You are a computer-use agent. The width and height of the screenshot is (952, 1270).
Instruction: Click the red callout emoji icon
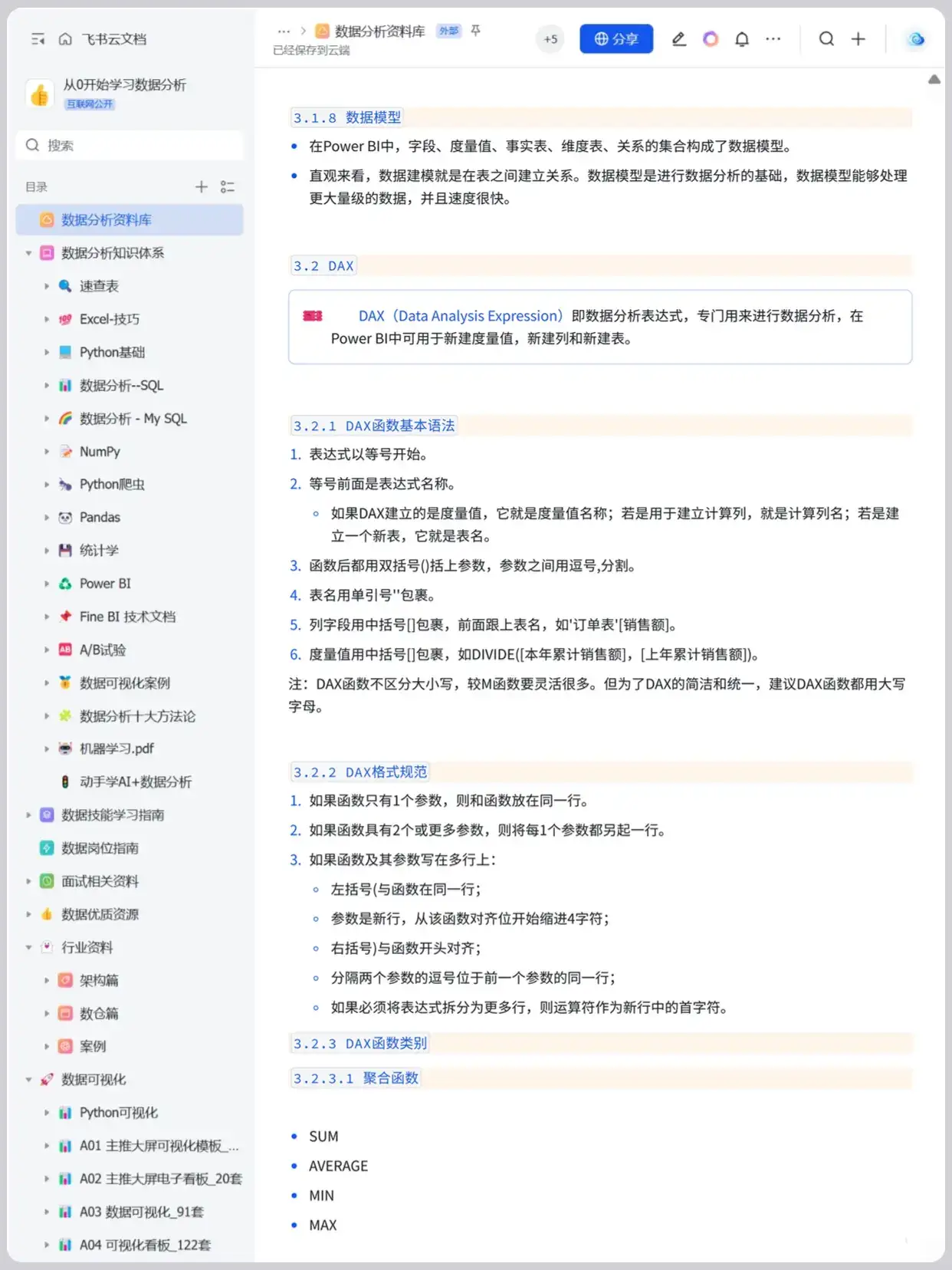[x=313, y=316]
